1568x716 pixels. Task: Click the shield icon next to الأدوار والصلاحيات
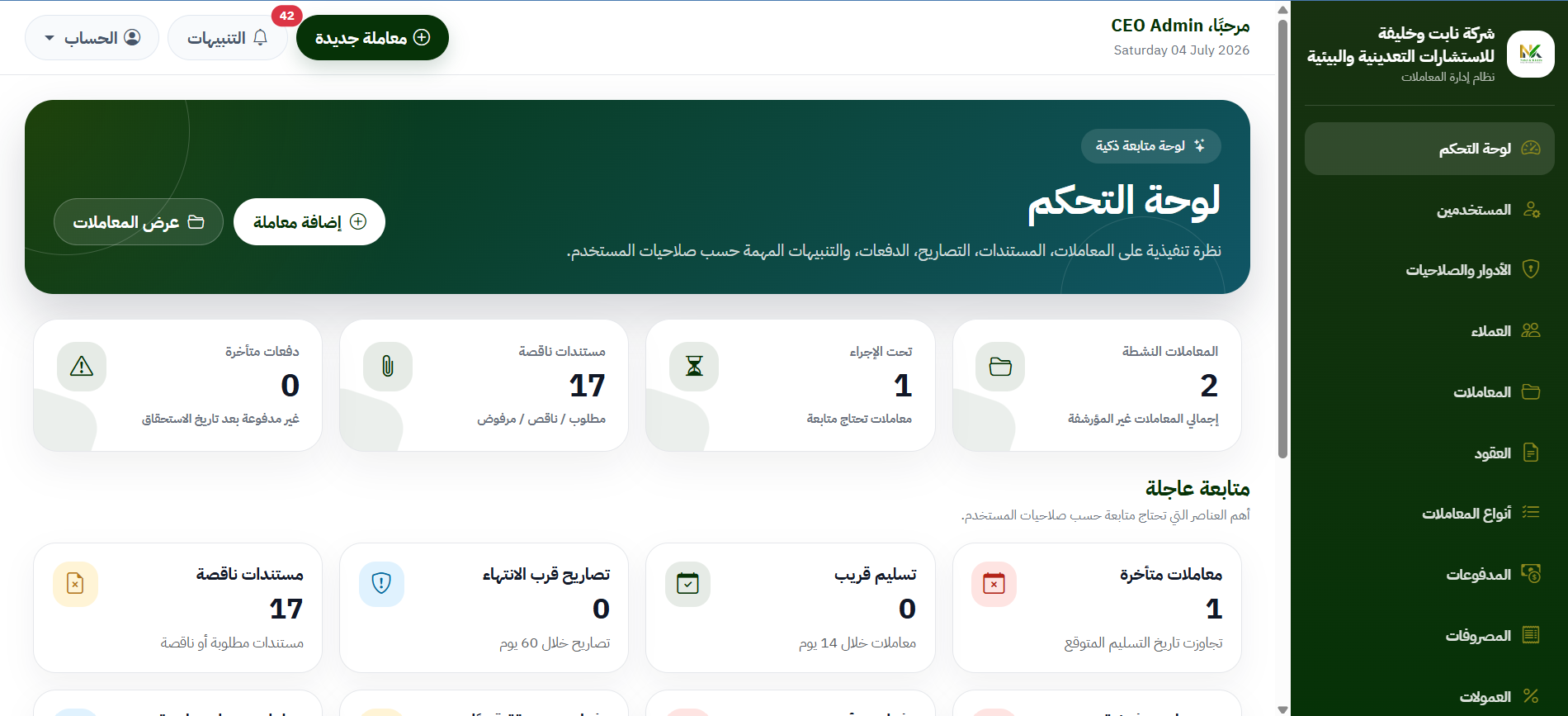point(1531,269)
